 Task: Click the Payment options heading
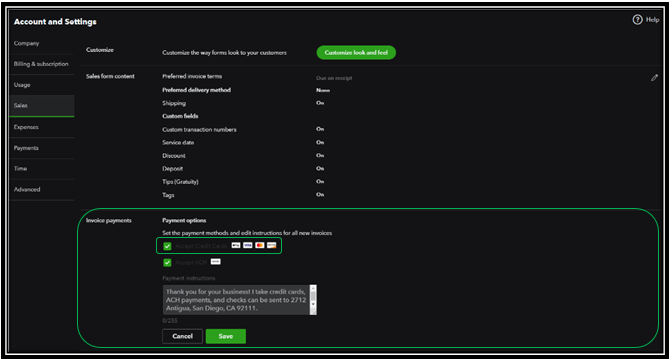pyautogui.click(x=184, y=220)
